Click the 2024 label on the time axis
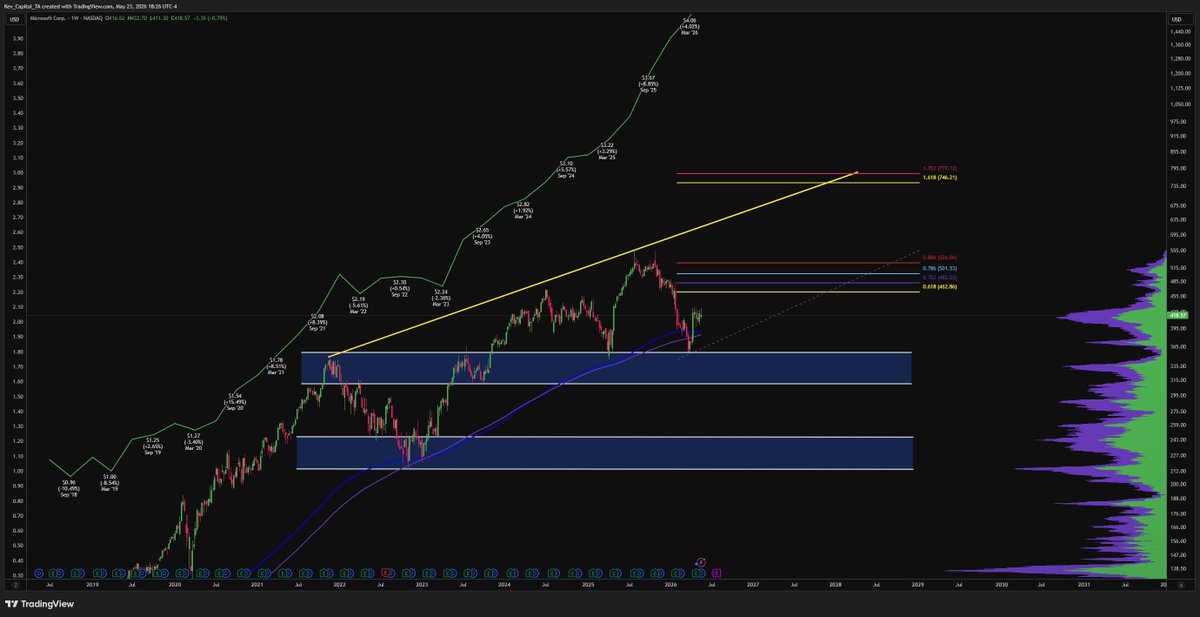The width and height of the screenshot is (1200, 617). coord(505,585)
